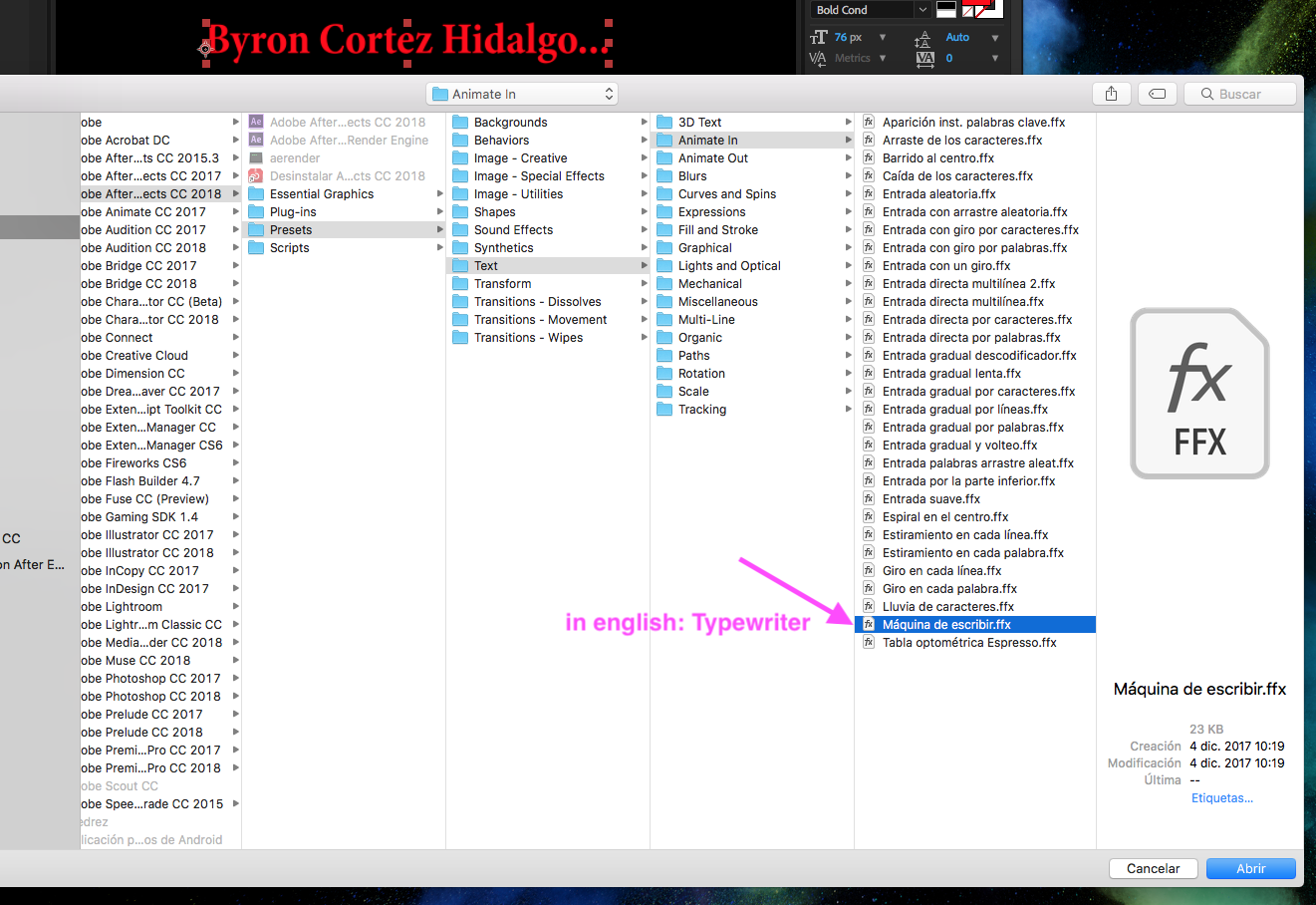Viewport: 1316px width, 905px height.
Task: Expand arrow next to Multi-Line folder
Action: [848, 320]
